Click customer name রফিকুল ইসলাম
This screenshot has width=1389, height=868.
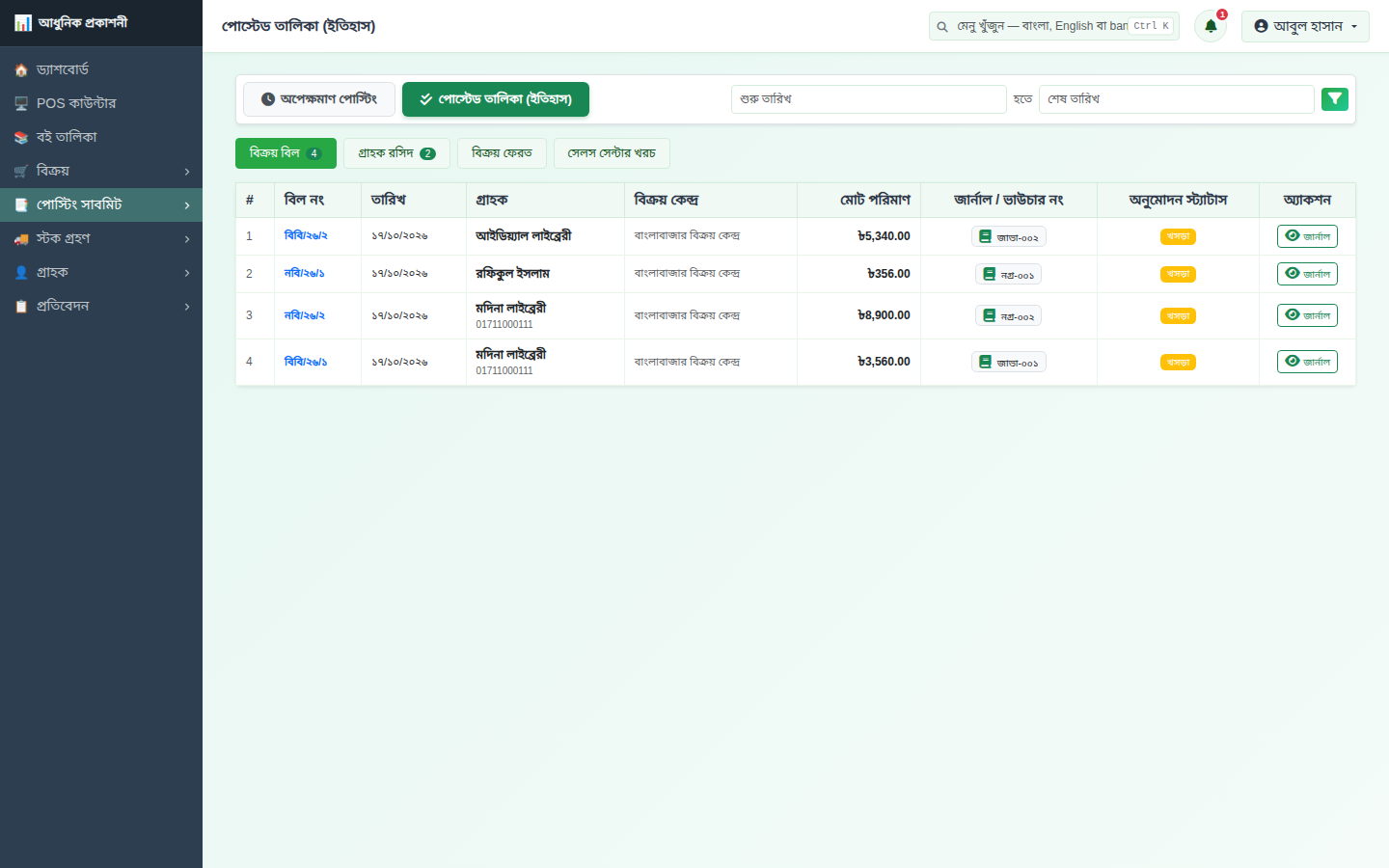tap(512, 273)
